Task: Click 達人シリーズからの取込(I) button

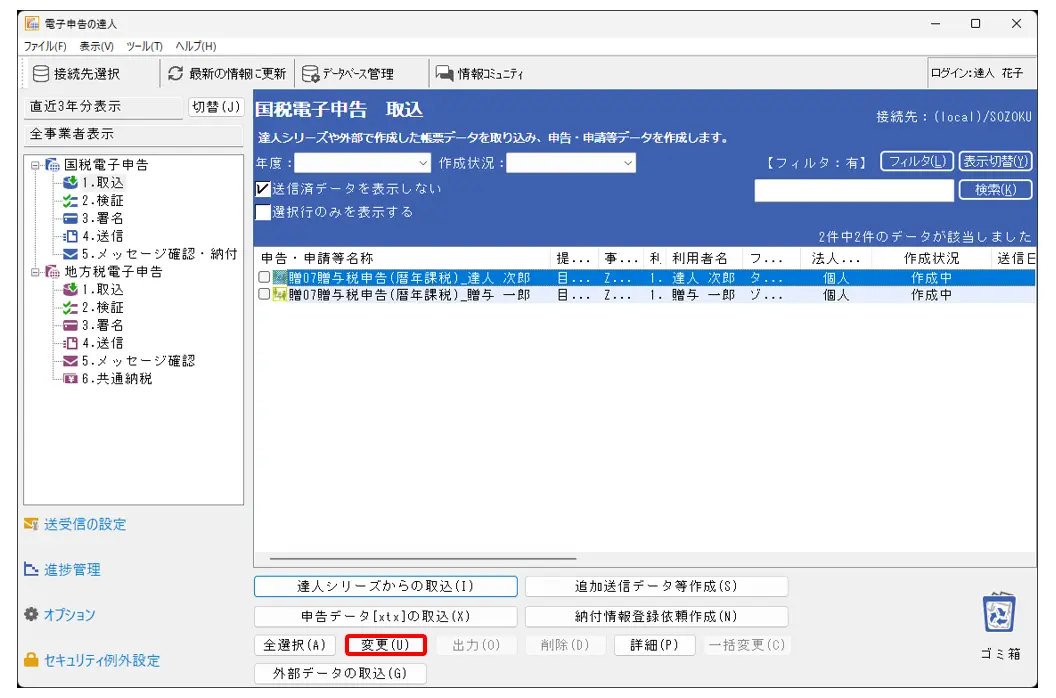Action: pyautogui.click(x=385, y=586)
